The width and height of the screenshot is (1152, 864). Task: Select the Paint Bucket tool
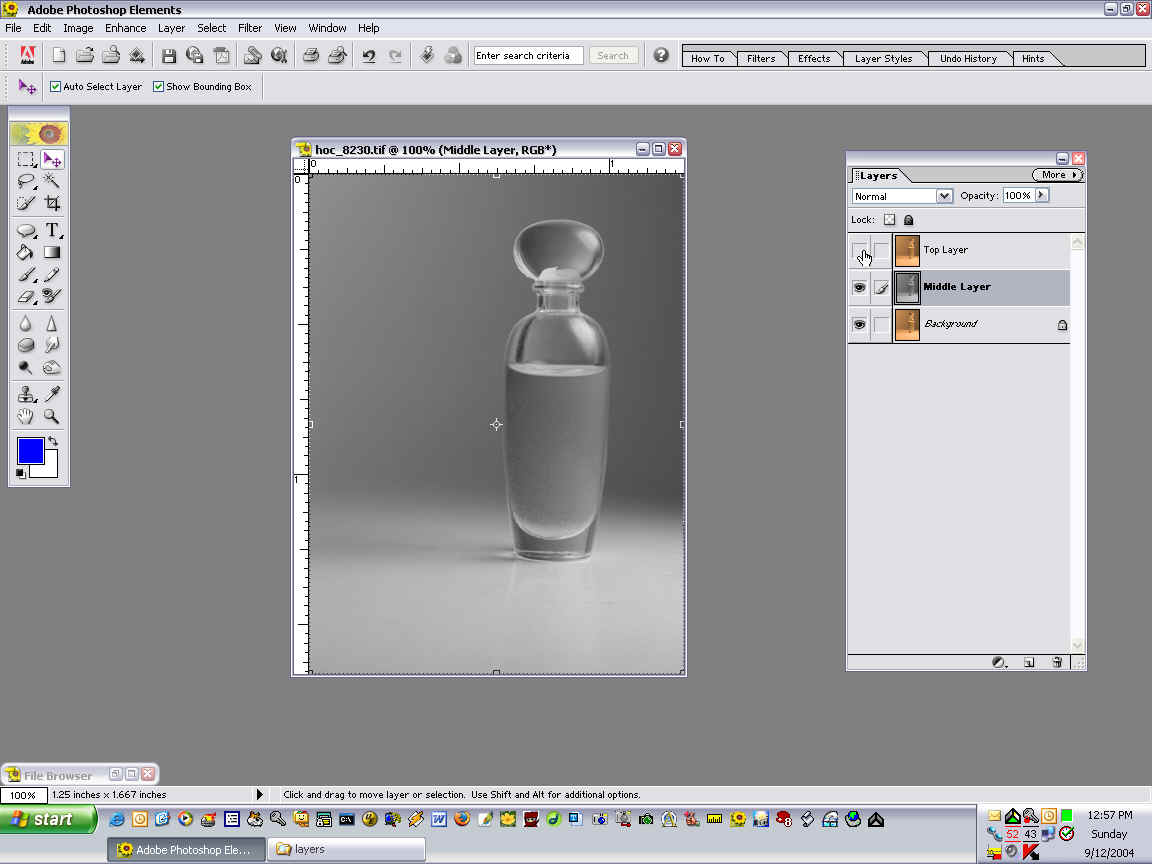[26, 252]
